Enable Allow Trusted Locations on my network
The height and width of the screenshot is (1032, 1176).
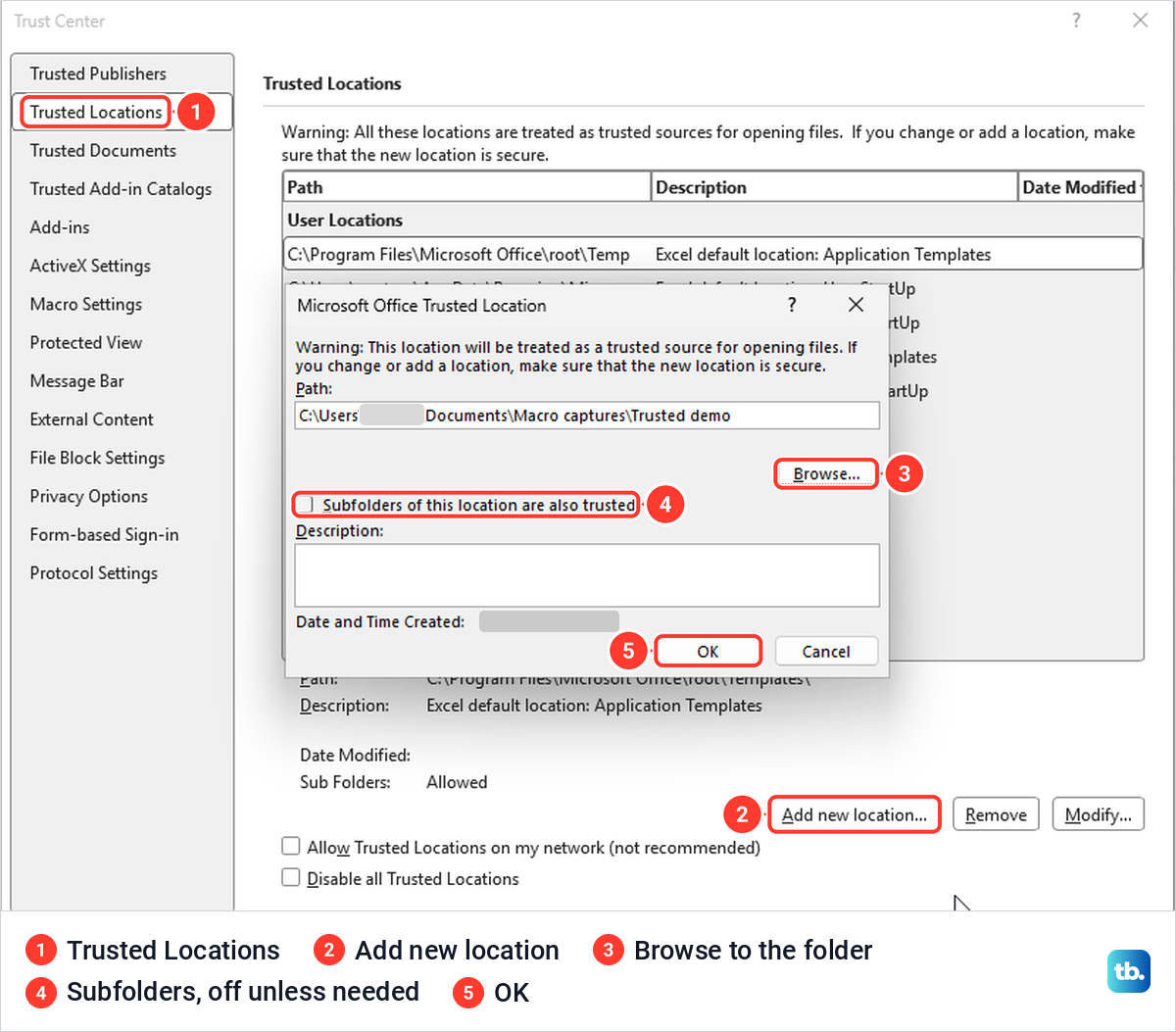coord(291,846)
